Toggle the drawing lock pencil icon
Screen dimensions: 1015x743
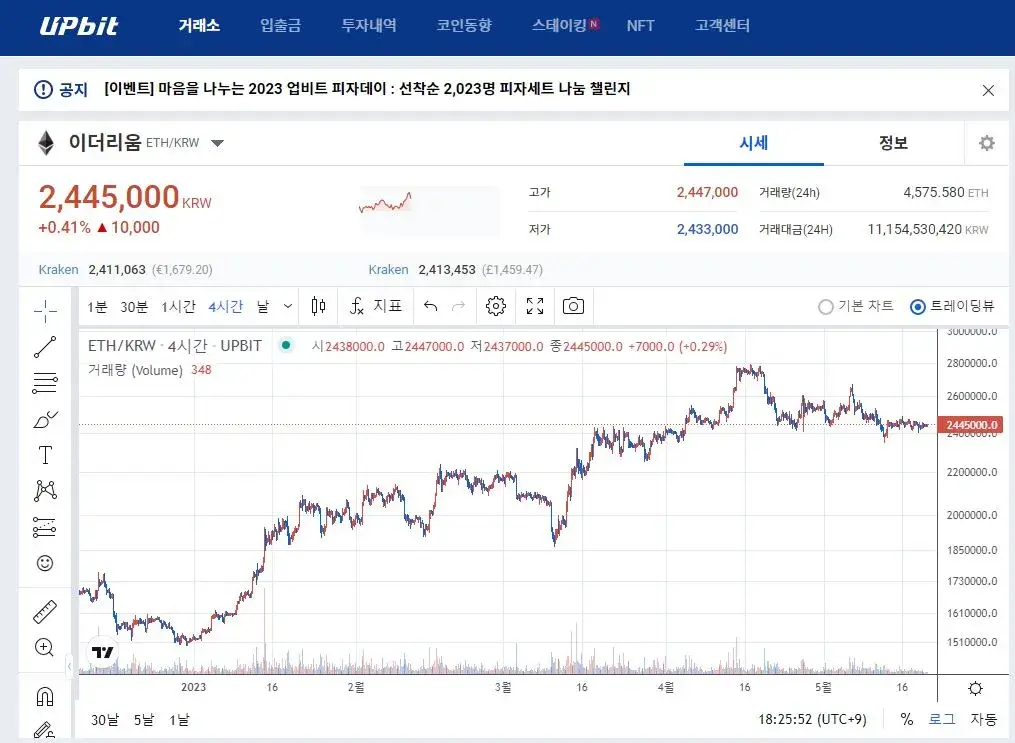tap(45, 731)
